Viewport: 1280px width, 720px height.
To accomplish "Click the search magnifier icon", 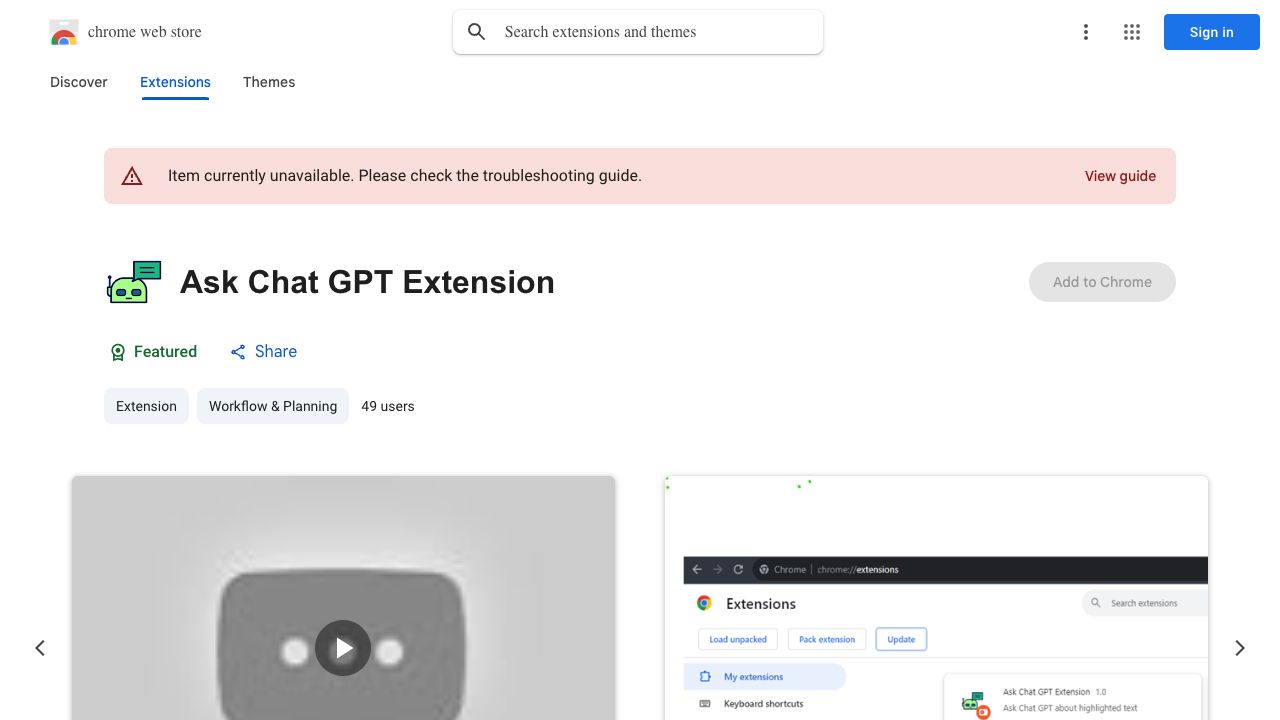I will pyautogui.click(x=477, y=32).
